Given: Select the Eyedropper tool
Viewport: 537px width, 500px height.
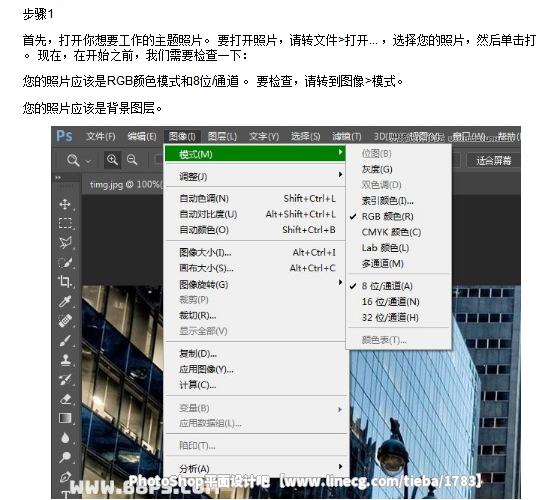Looking at the screenshot, I should coord(65,301).
